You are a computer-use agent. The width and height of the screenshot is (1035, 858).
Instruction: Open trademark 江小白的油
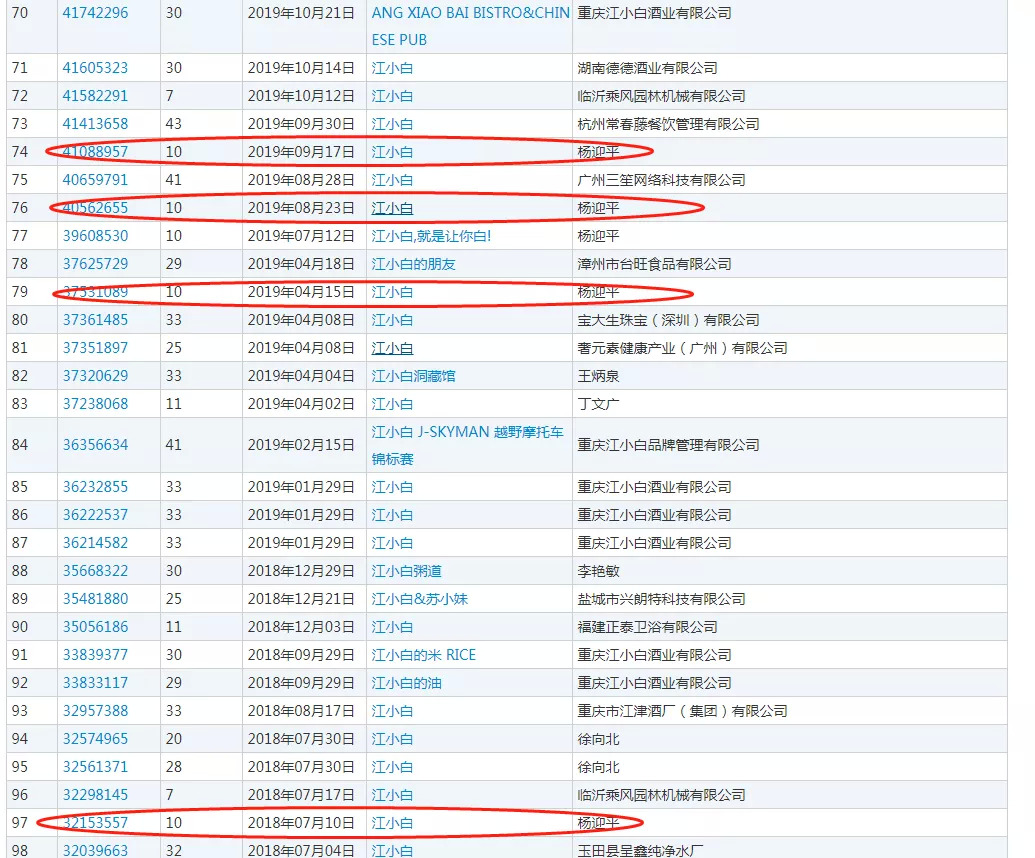(x=407, y=683)
